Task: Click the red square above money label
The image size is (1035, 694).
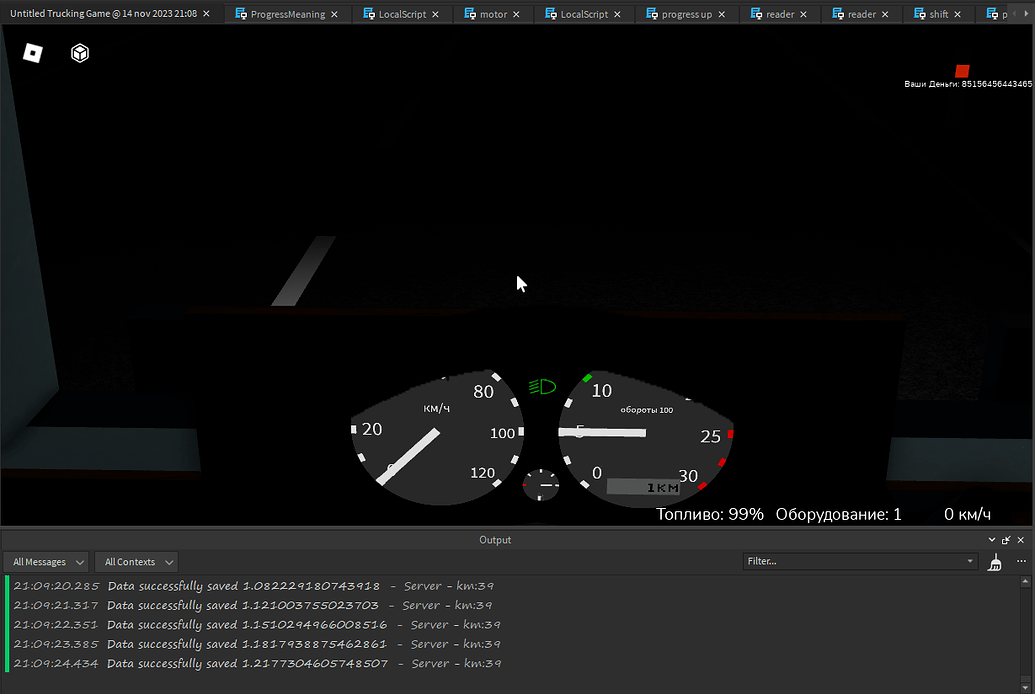Action: (962, 71)
